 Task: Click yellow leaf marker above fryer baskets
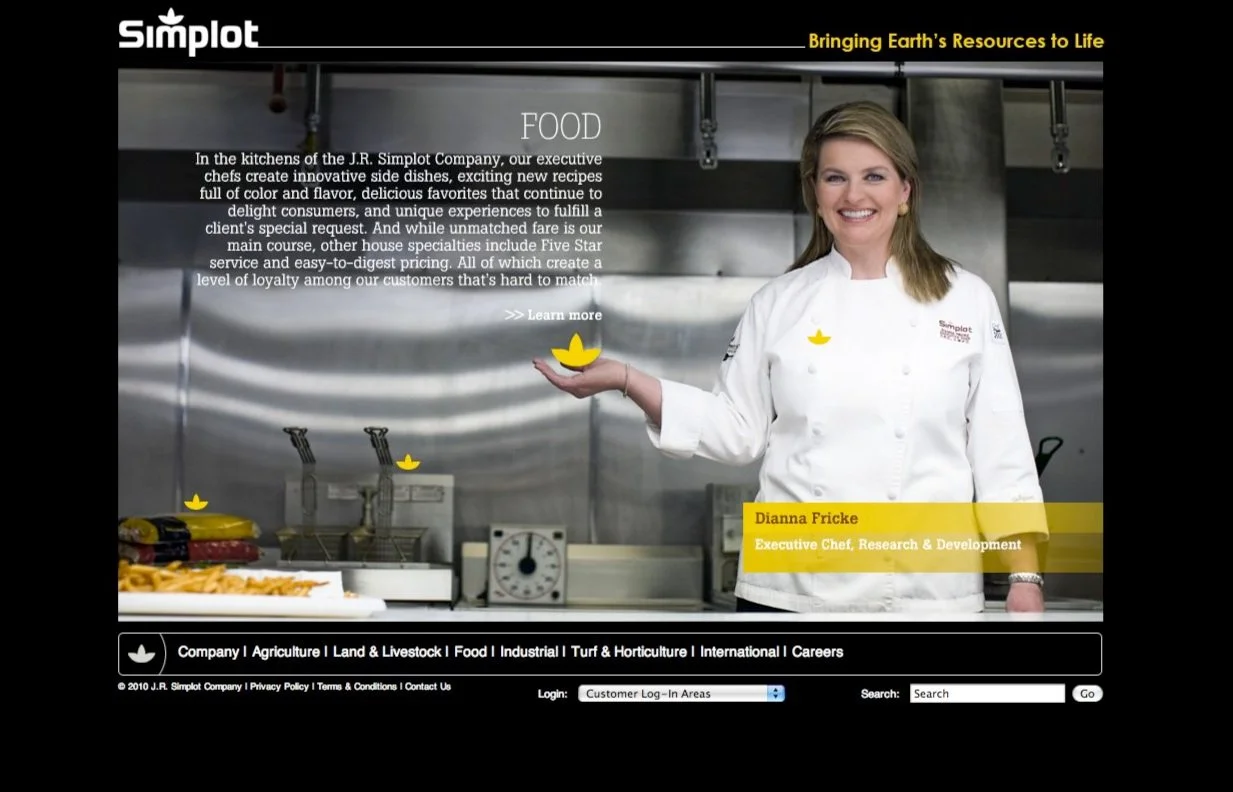(408, 462)
